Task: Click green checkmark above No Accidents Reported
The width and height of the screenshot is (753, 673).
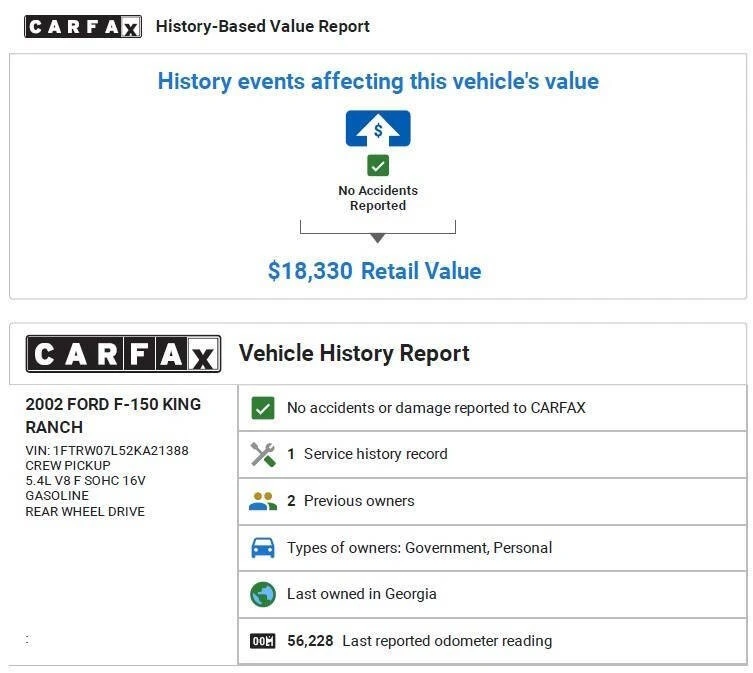Action: (378, 166)
